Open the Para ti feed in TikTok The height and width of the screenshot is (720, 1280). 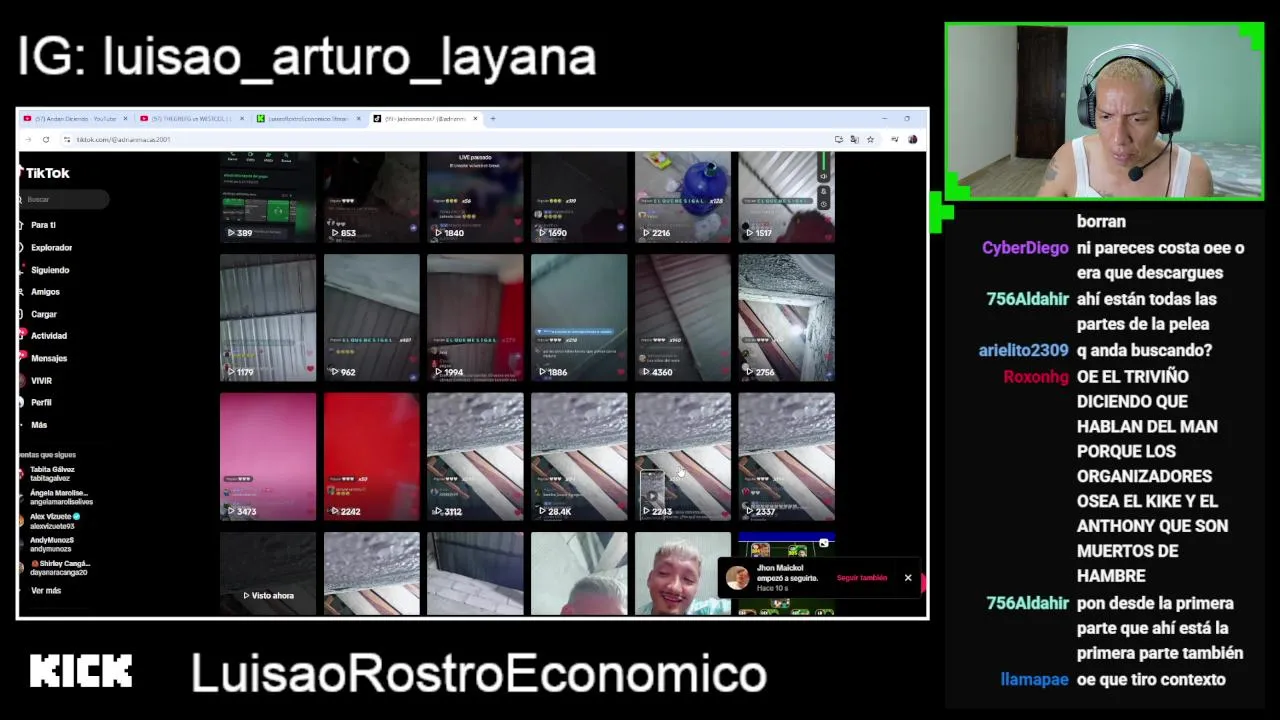(42, 225)
